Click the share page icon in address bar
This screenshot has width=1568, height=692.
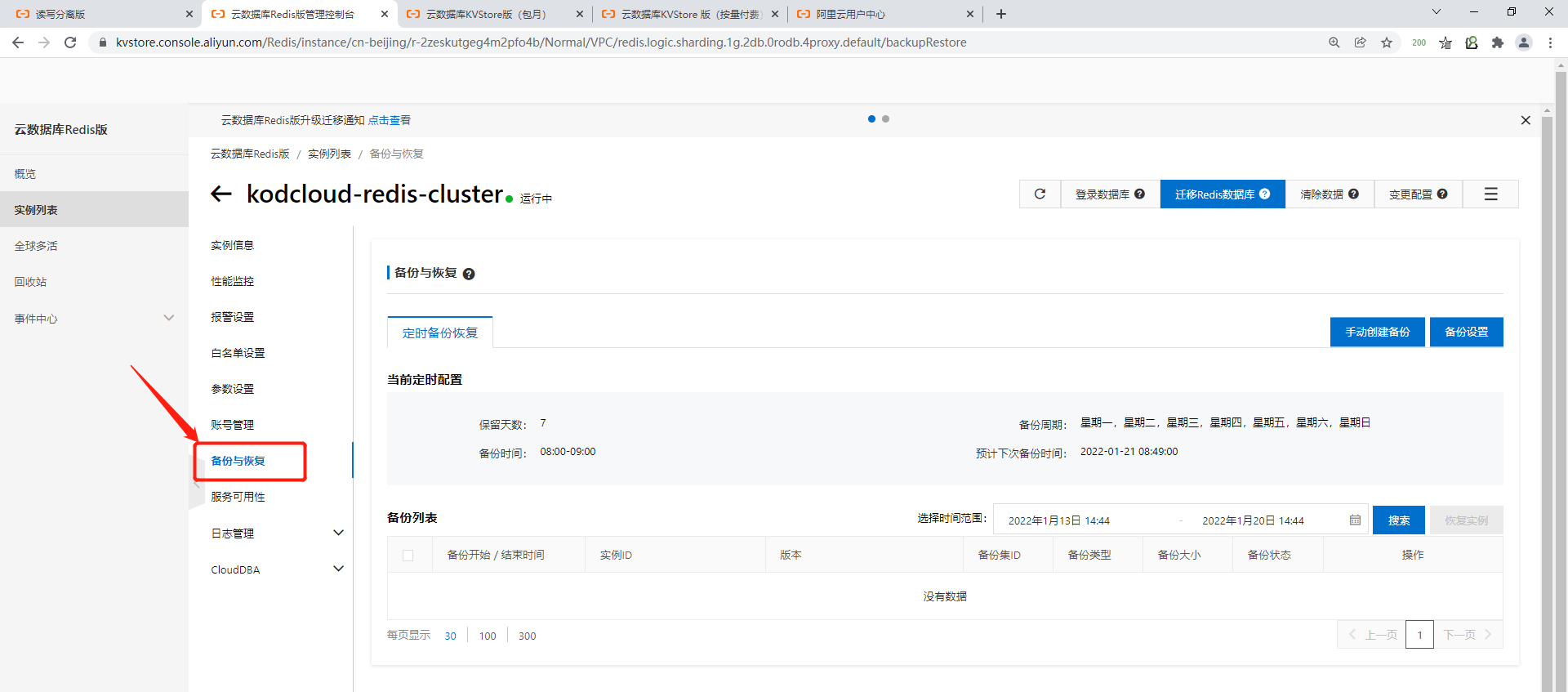[x=1361, y=42]
